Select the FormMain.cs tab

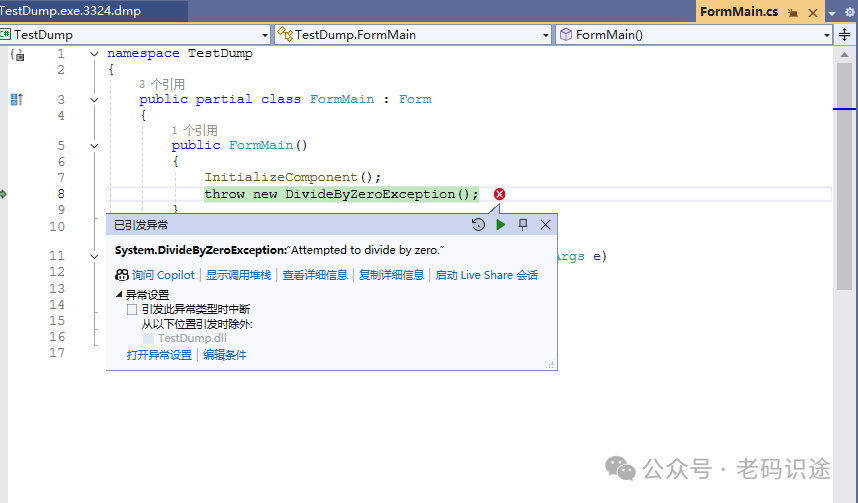(x=739, y=12)
